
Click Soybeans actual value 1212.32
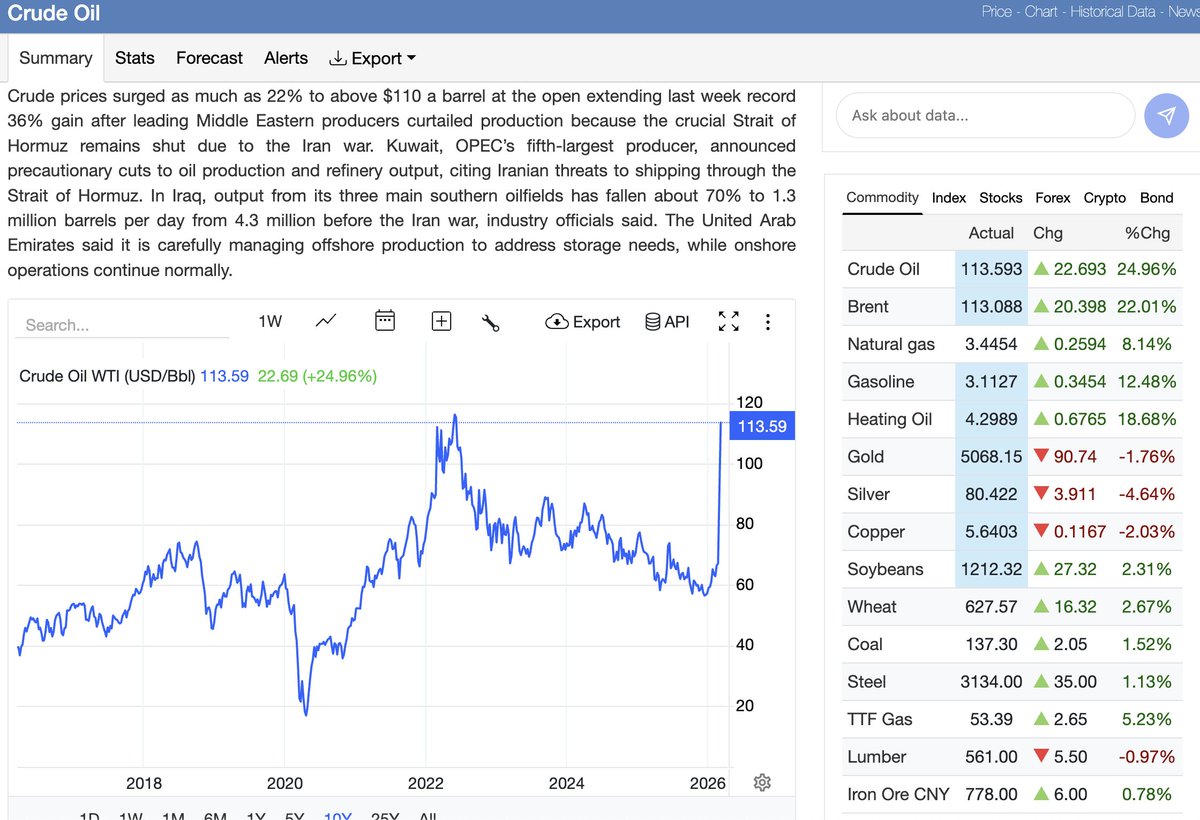(992, 569)
